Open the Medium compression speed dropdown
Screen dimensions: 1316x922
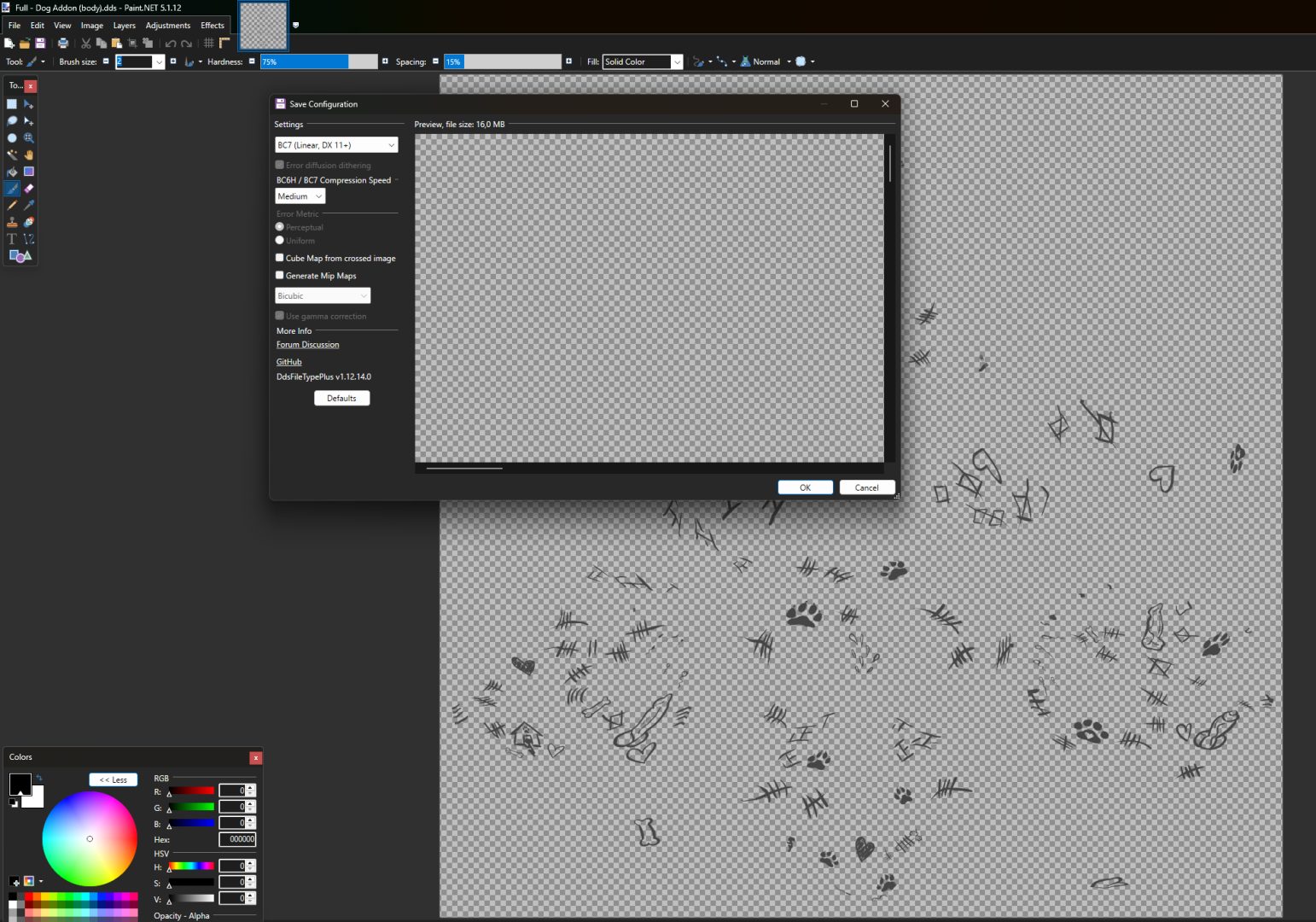300,196
